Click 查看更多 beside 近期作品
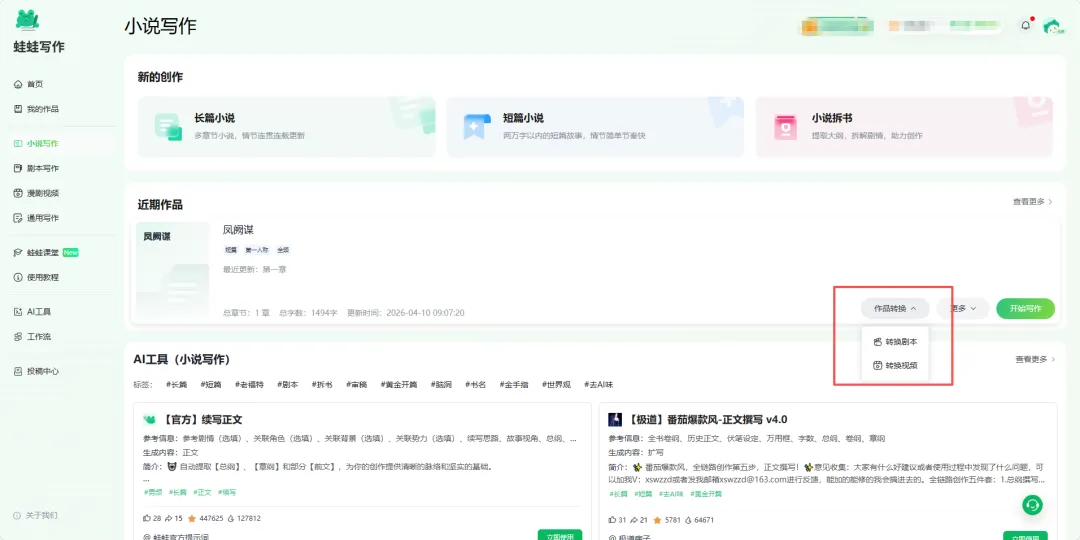Screen dimensions: 1080x540 [1032, 202]
